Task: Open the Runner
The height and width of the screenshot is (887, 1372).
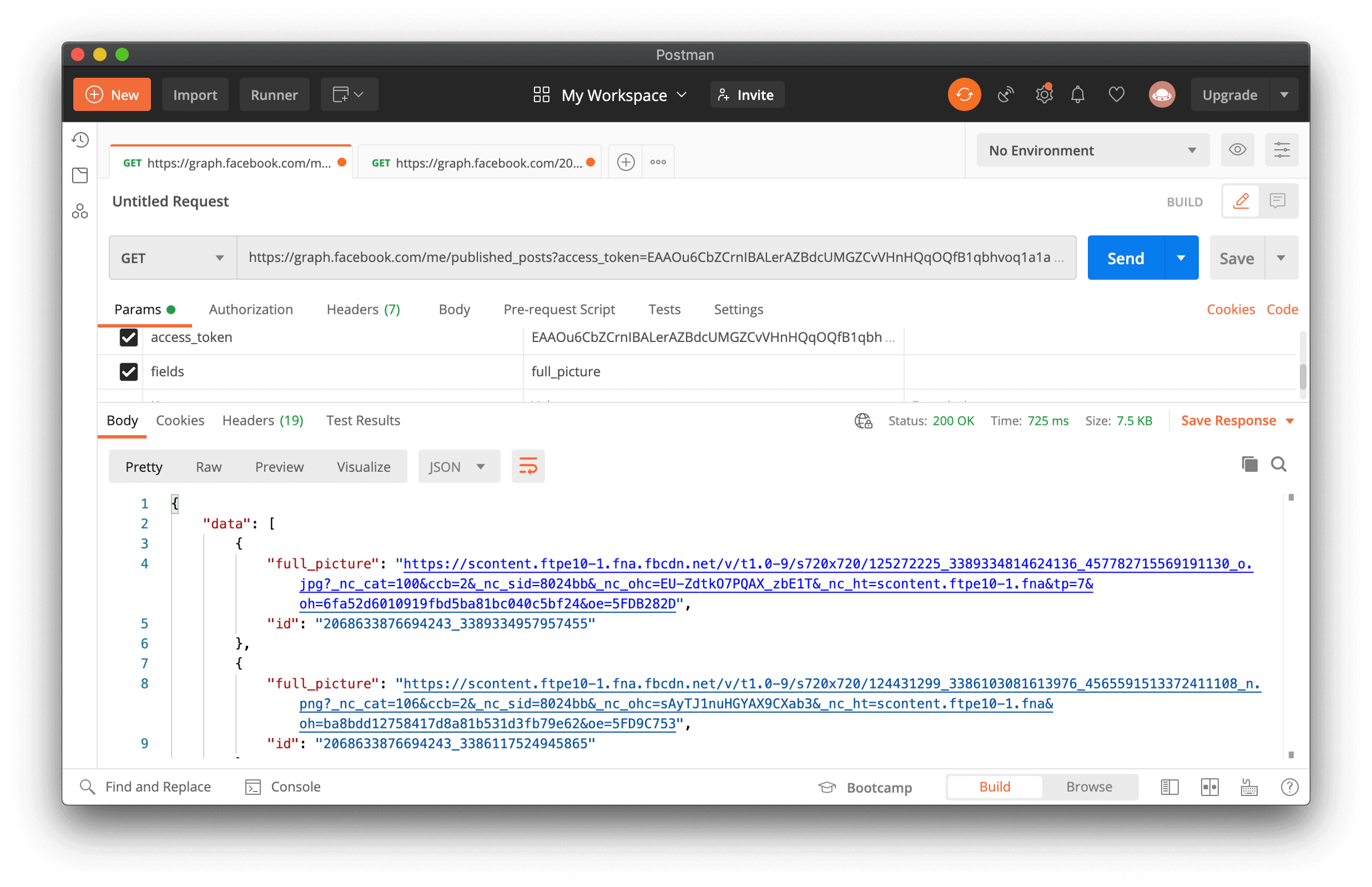Action: [274, 94]
